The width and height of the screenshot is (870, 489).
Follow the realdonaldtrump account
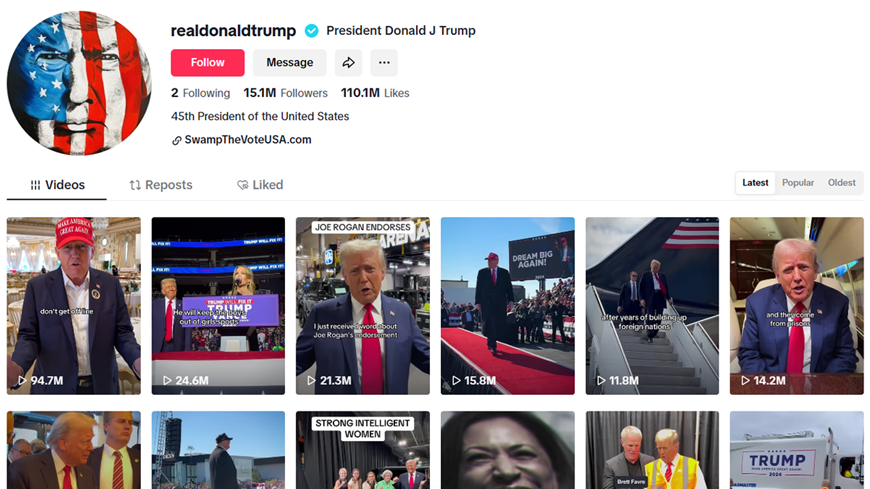pyautogui.click(x=208, y=63)
